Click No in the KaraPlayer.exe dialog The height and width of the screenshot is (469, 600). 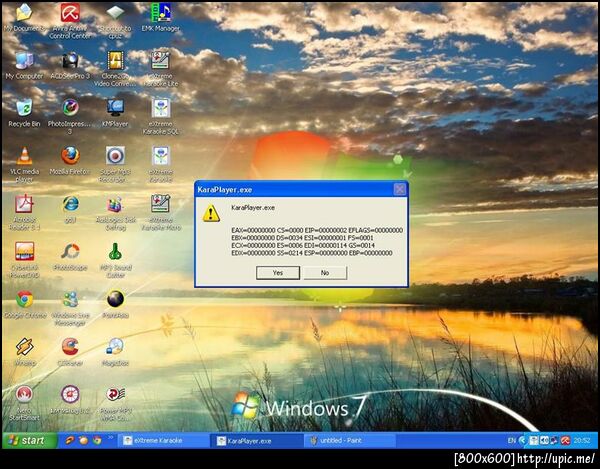coord(325,273)
